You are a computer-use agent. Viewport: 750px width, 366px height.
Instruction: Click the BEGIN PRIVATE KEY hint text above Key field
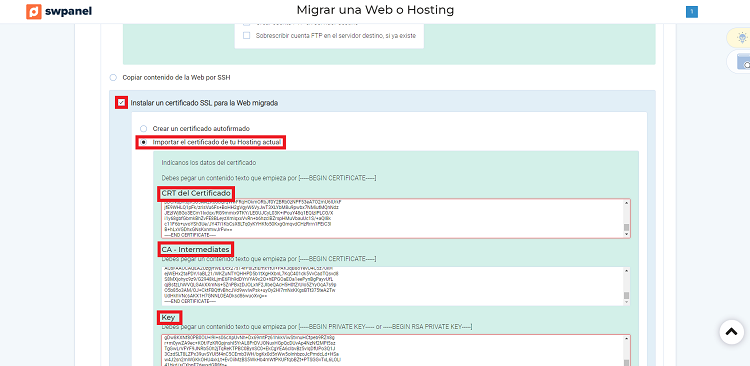pyautogui.click(x=317, y=326)
